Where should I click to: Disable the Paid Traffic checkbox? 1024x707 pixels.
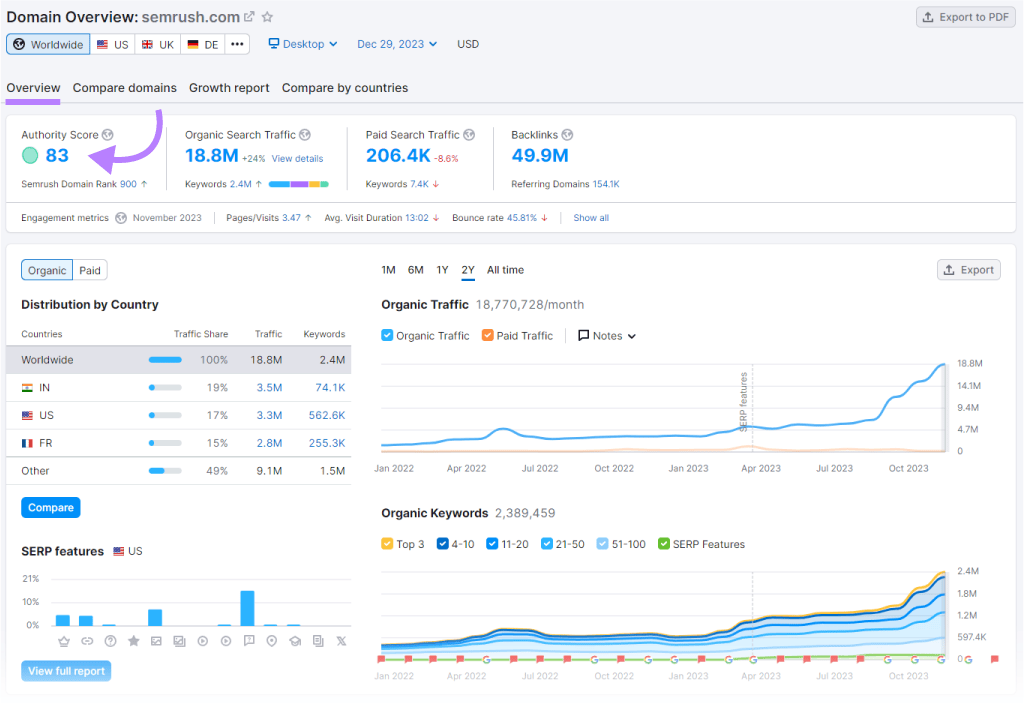(488, 335)
